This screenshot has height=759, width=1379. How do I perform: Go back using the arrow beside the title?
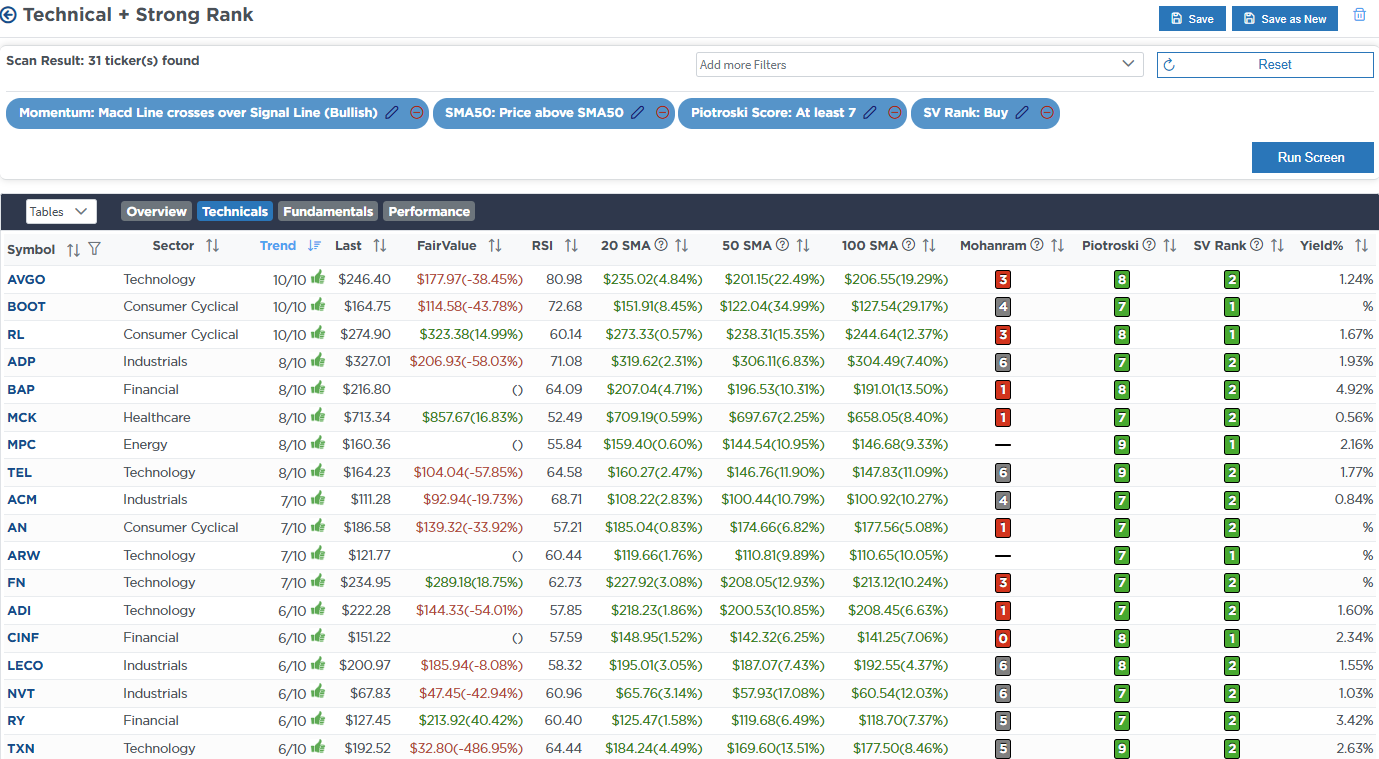pos(9,15)
